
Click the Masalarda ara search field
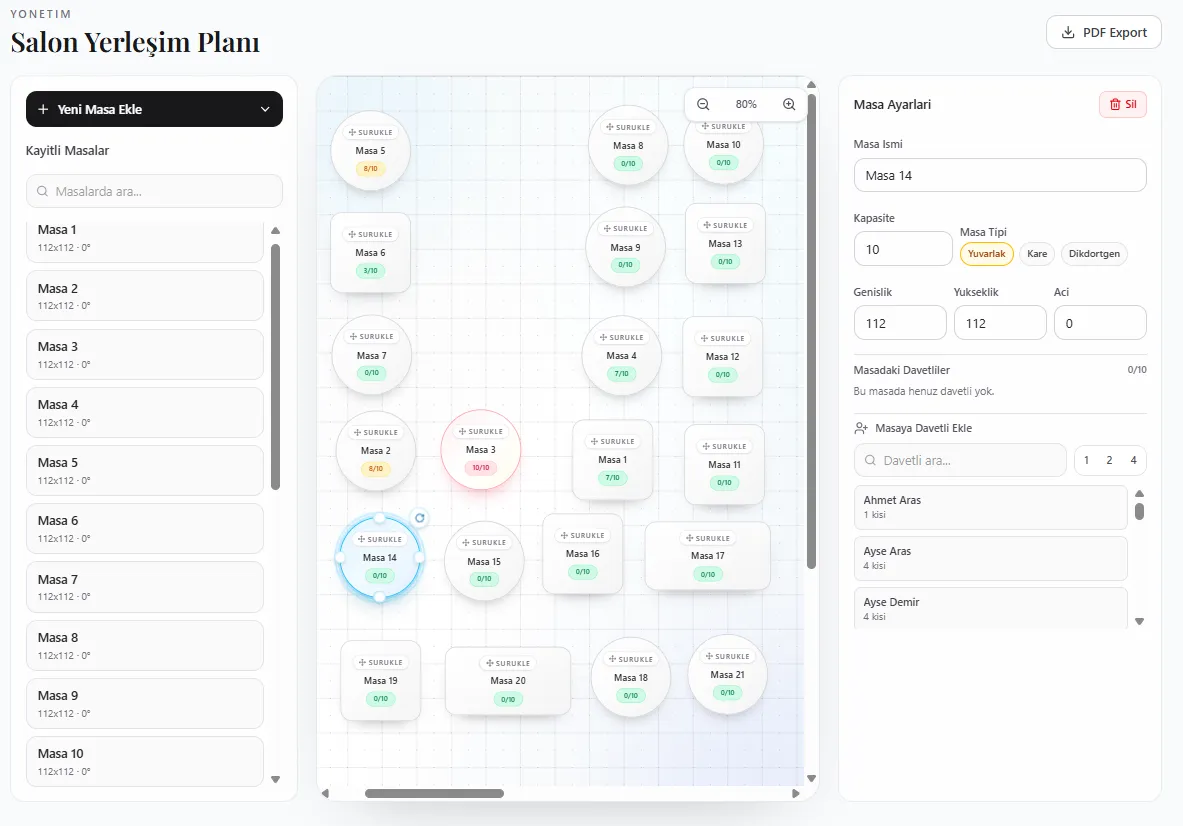[x=154, y=191]
